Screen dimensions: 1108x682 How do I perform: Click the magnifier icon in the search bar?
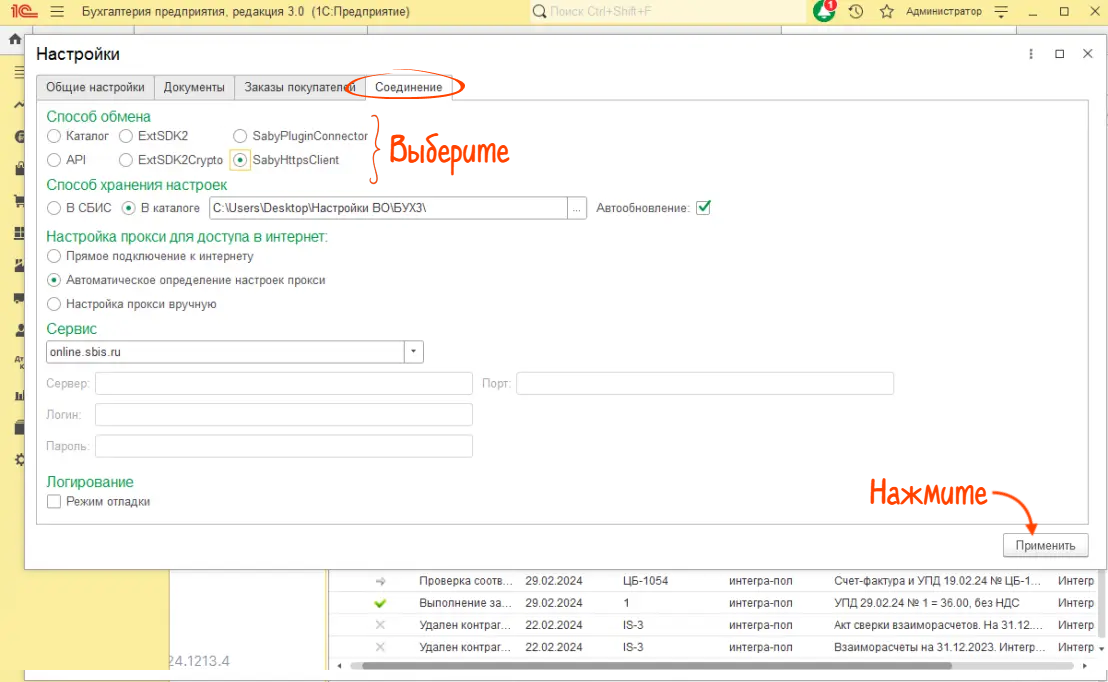click(540, 12)
